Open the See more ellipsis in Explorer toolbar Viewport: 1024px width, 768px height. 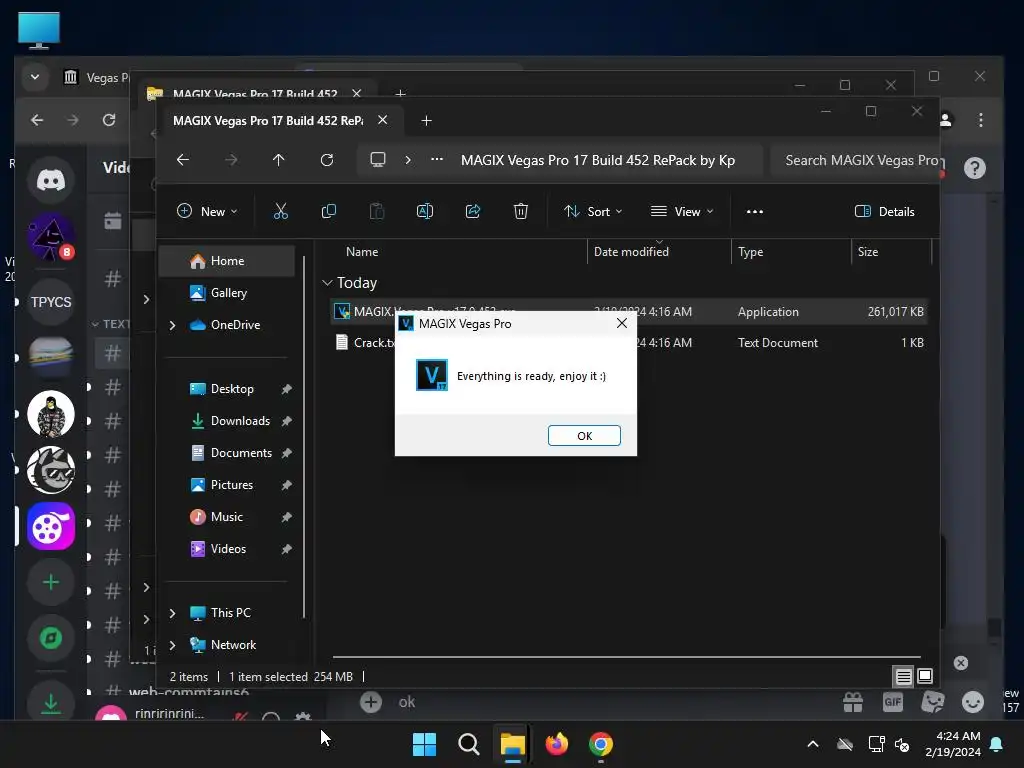(x=755, y=211)
